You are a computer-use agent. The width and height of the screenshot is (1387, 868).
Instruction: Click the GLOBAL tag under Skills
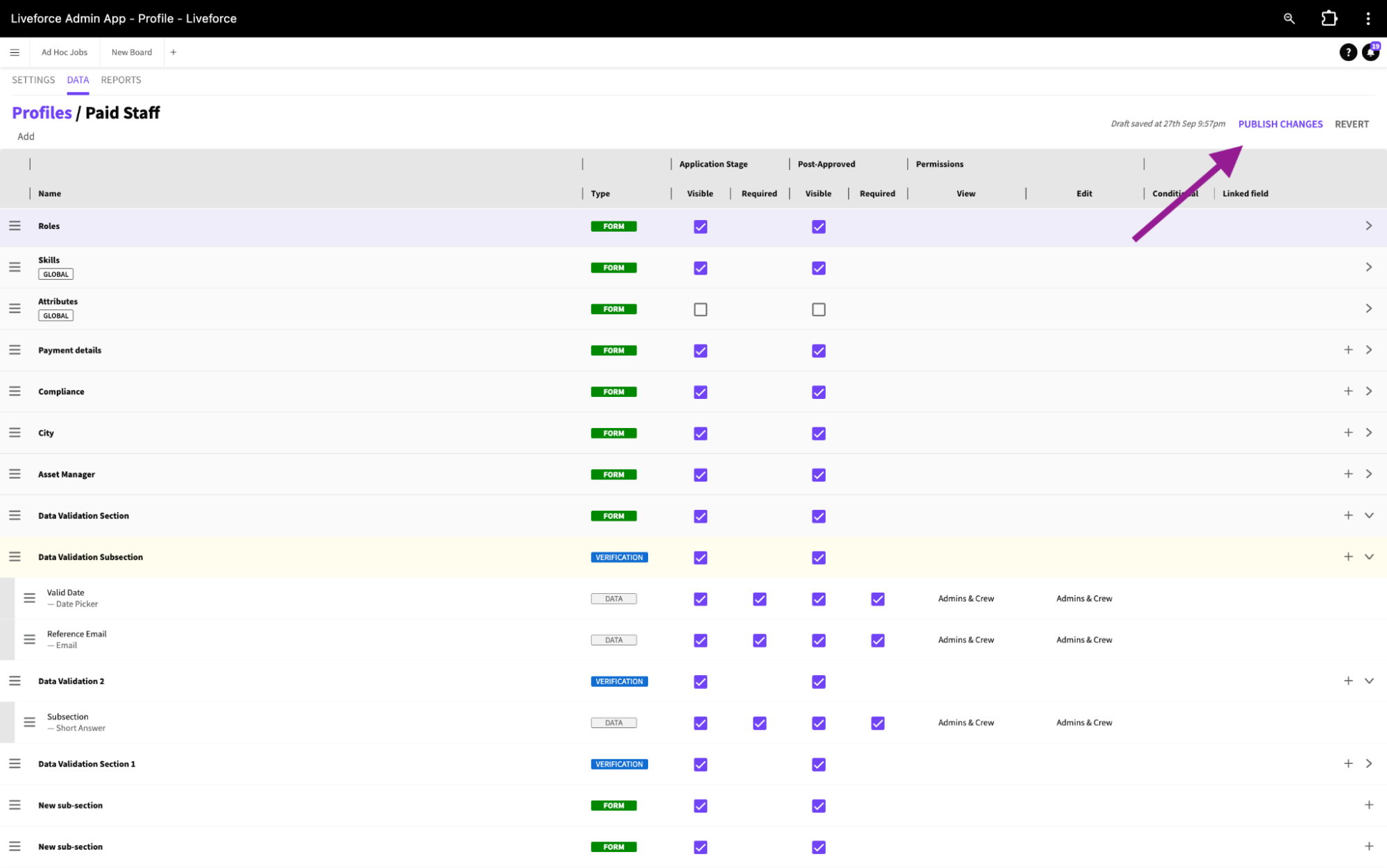point(56,274)
